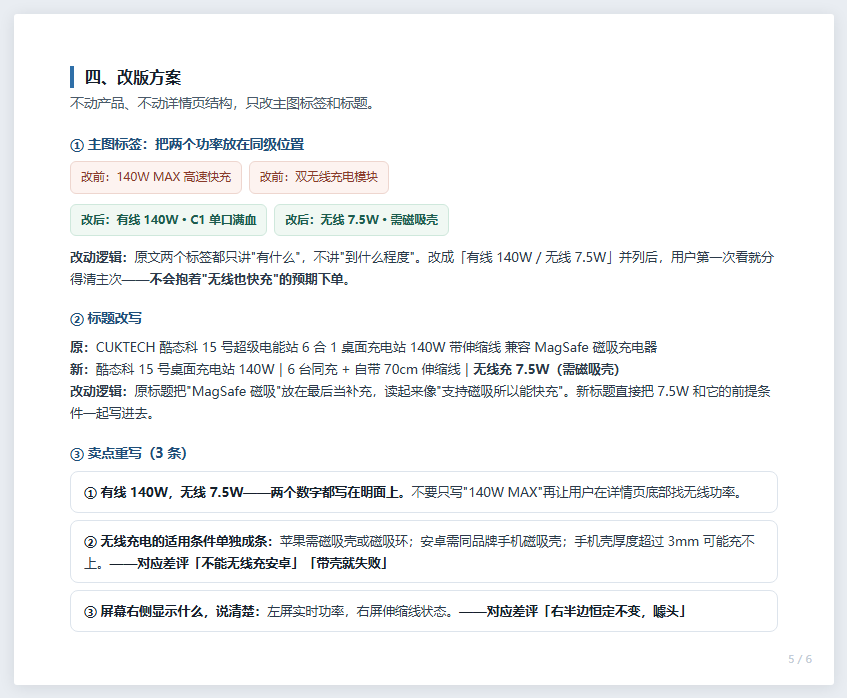Select the tag 改前：双无线充电模块
Screen dimensions: 847x698
[319, 177]
